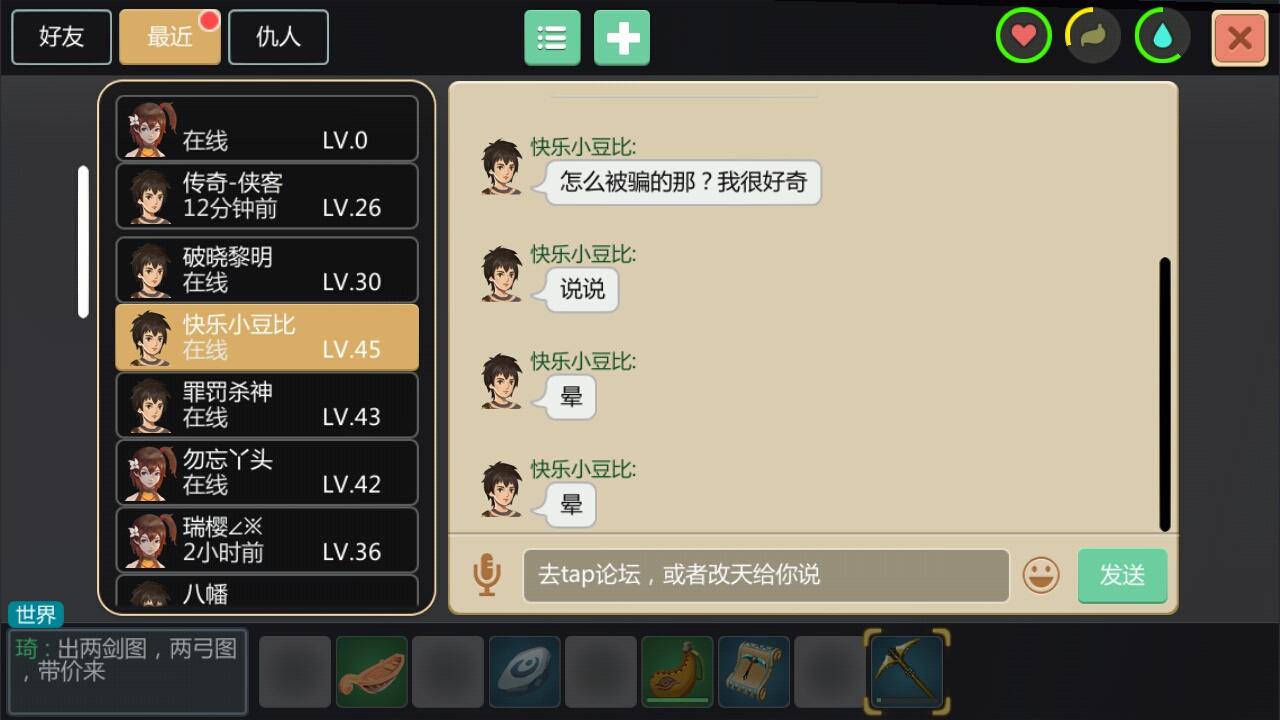This screenshot has height=720, width=1280.
Task: Switch to the 仇人 tab
Action: coord(278,37)
